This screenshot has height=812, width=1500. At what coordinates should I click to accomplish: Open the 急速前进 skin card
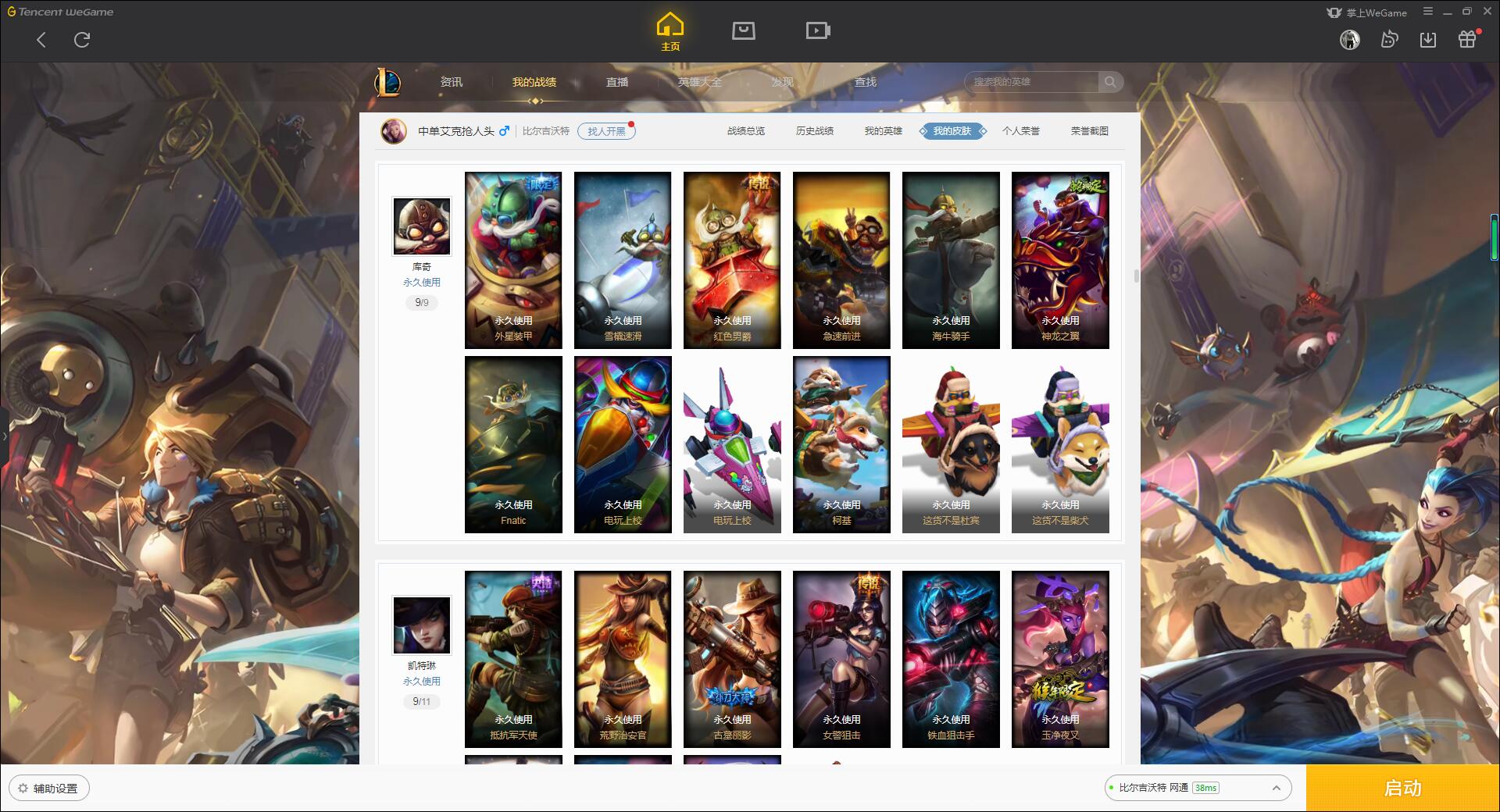(x=841, y=260)
